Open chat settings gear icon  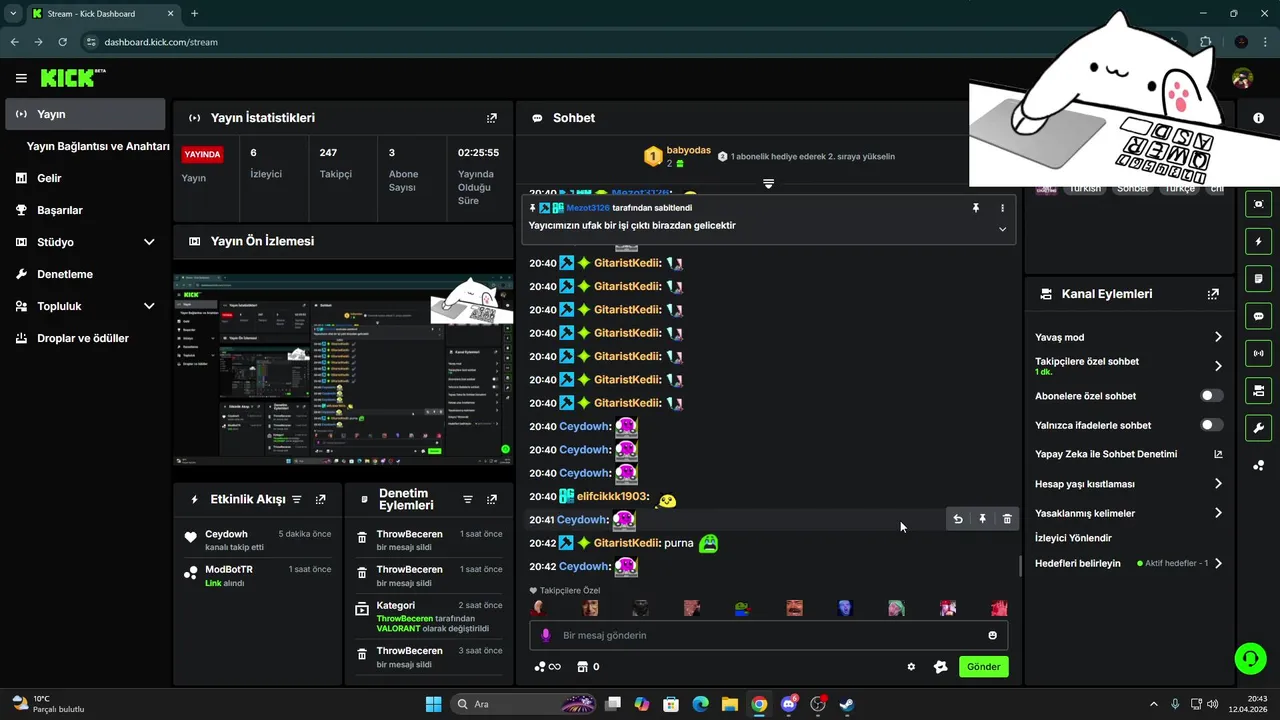click(x=911, y=667)
